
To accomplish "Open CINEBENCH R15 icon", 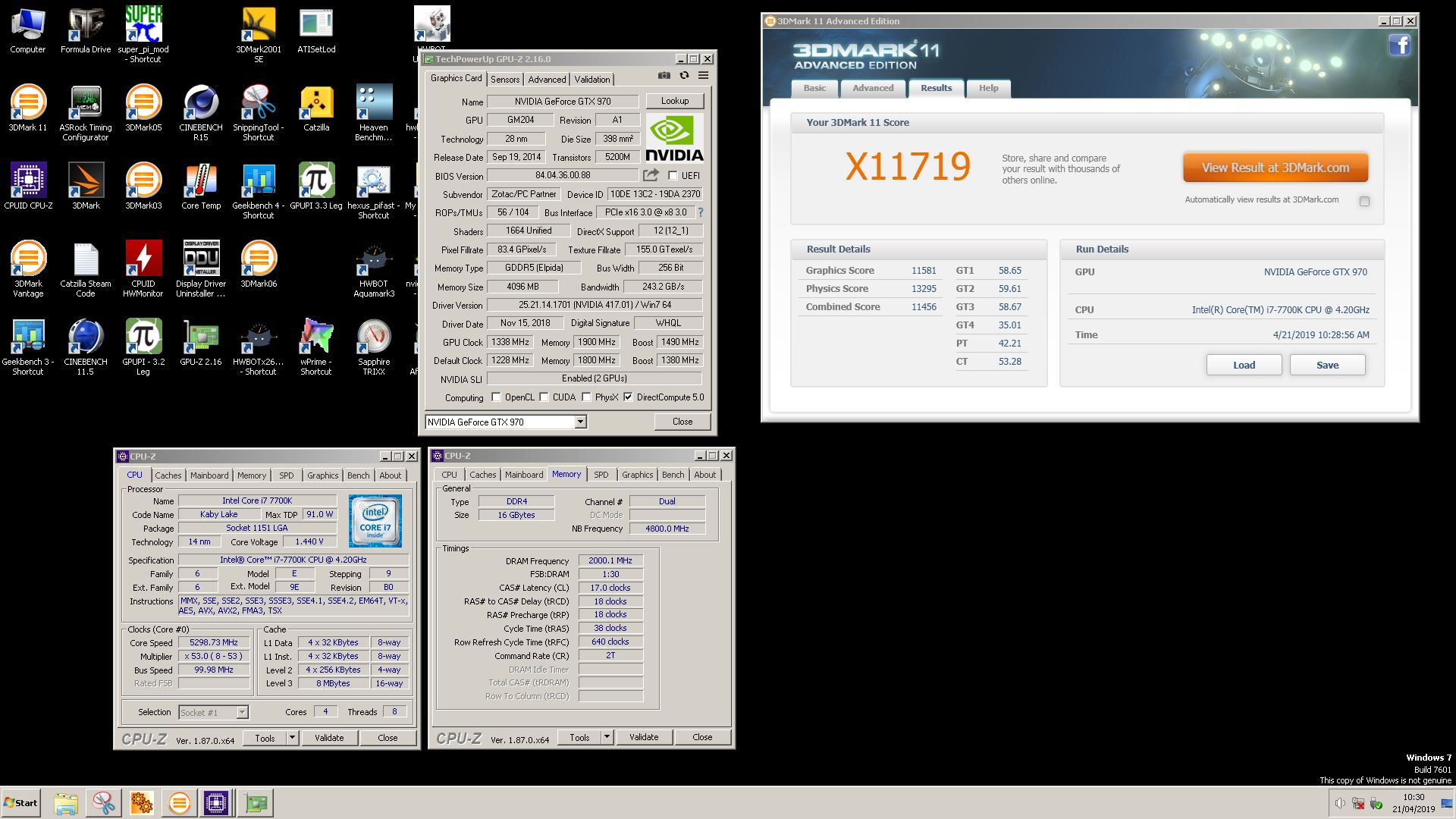I will click(201, 112).
